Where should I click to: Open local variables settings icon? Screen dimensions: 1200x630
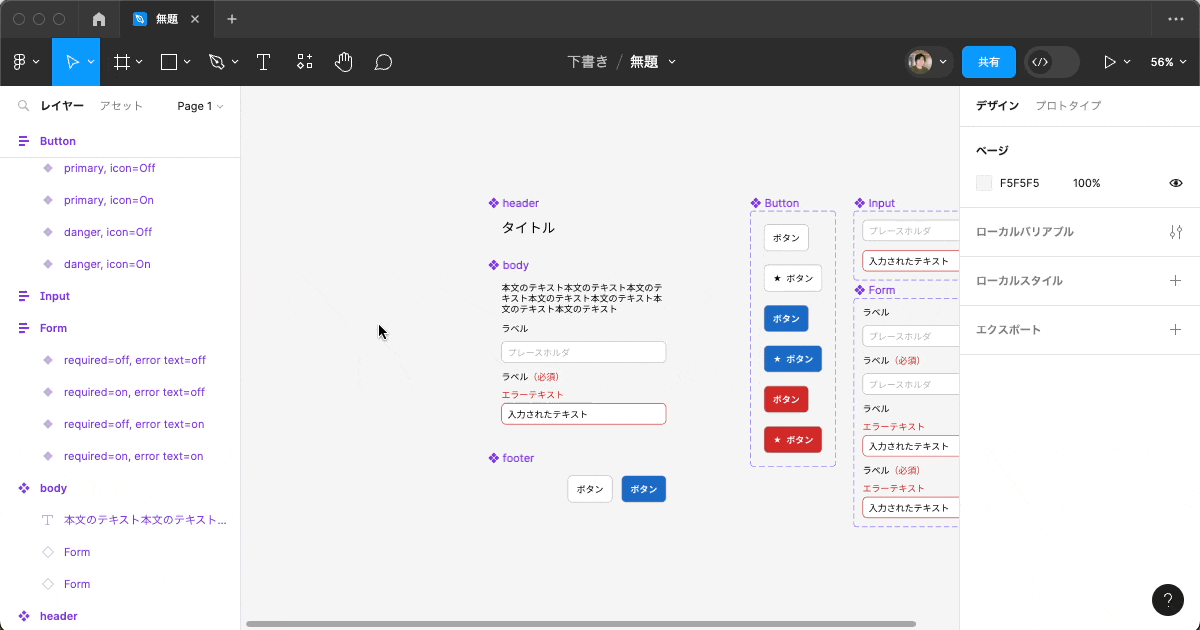(x=1175, y=232)
